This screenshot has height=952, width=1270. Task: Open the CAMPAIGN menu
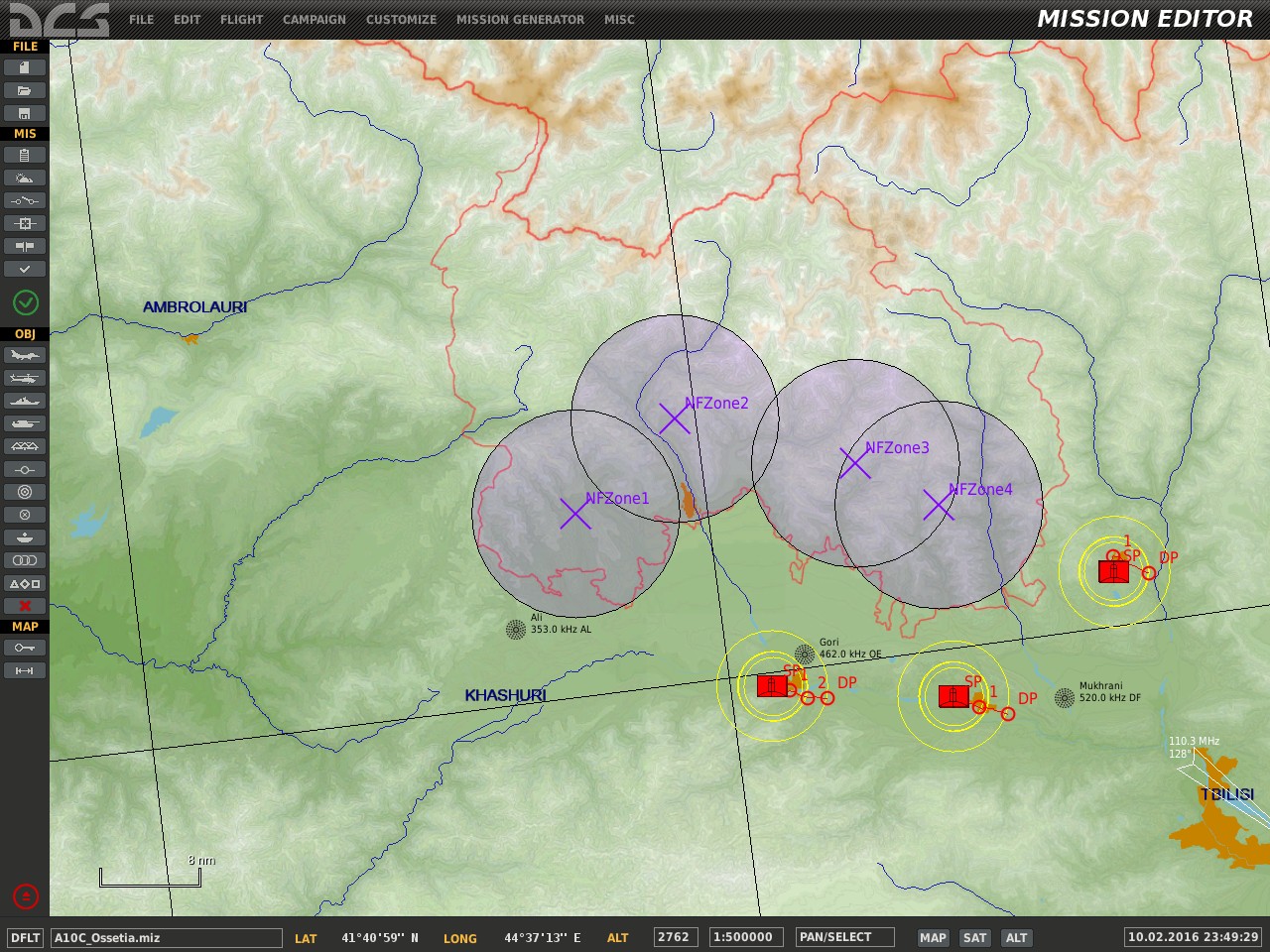coord(315,19)
